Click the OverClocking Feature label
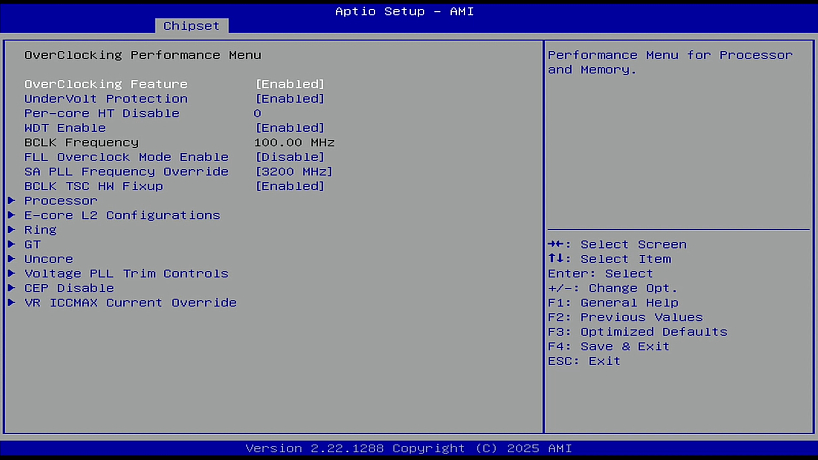 tap(106, 84)
